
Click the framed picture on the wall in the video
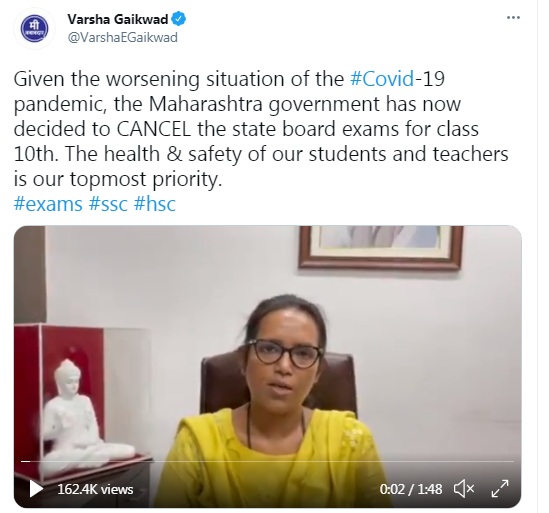(382, 247)
